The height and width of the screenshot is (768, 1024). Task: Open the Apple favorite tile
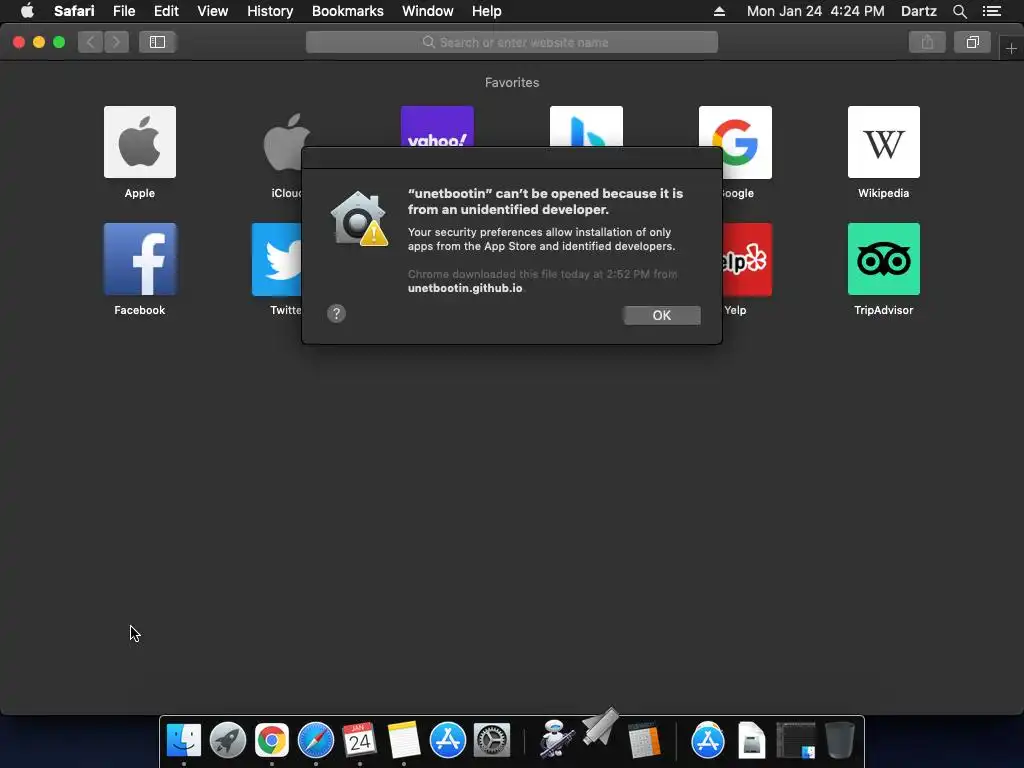pos(140,142)
